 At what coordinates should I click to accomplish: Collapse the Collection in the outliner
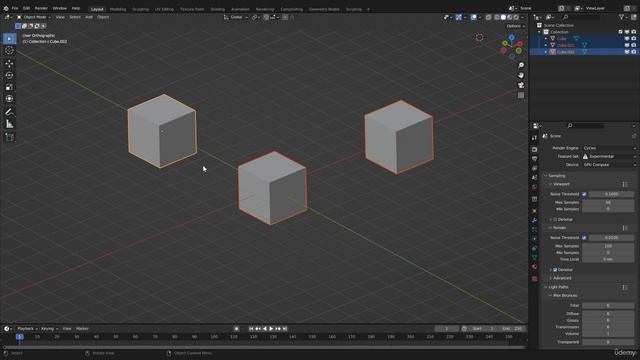pos(539,32)
